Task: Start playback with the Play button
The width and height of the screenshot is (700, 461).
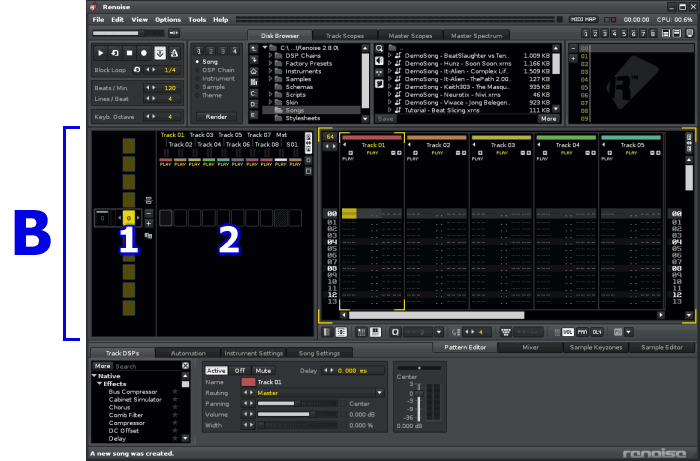Action: [x=100, y=53]
